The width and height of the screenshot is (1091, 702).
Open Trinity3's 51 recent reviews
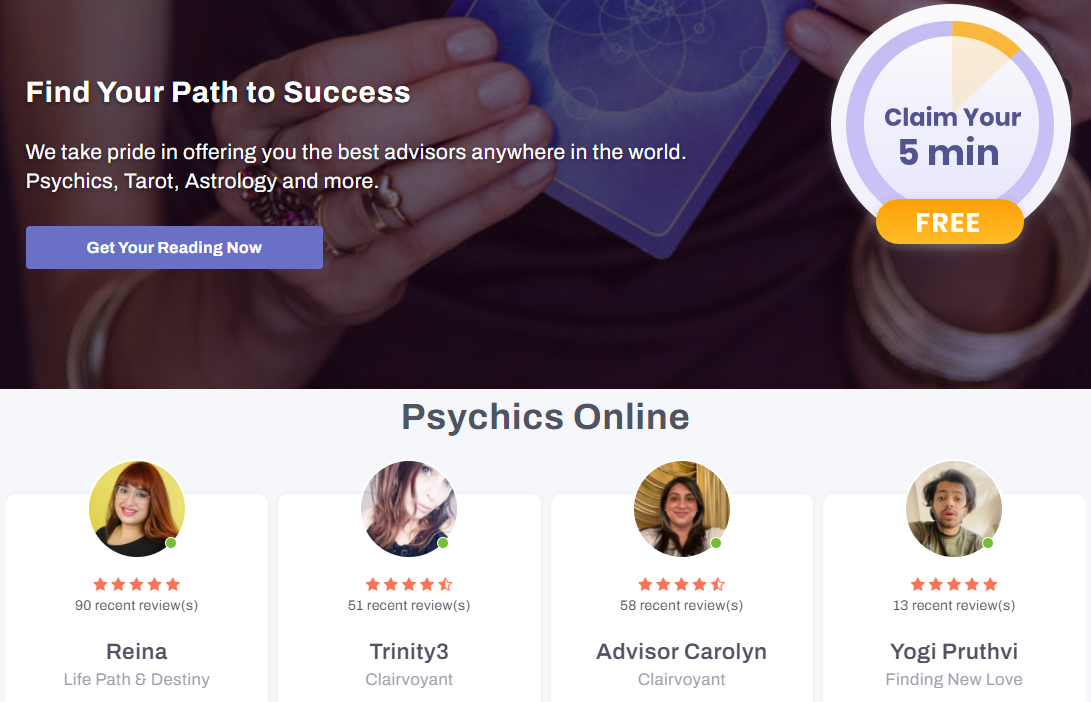[x=409, y=605]
